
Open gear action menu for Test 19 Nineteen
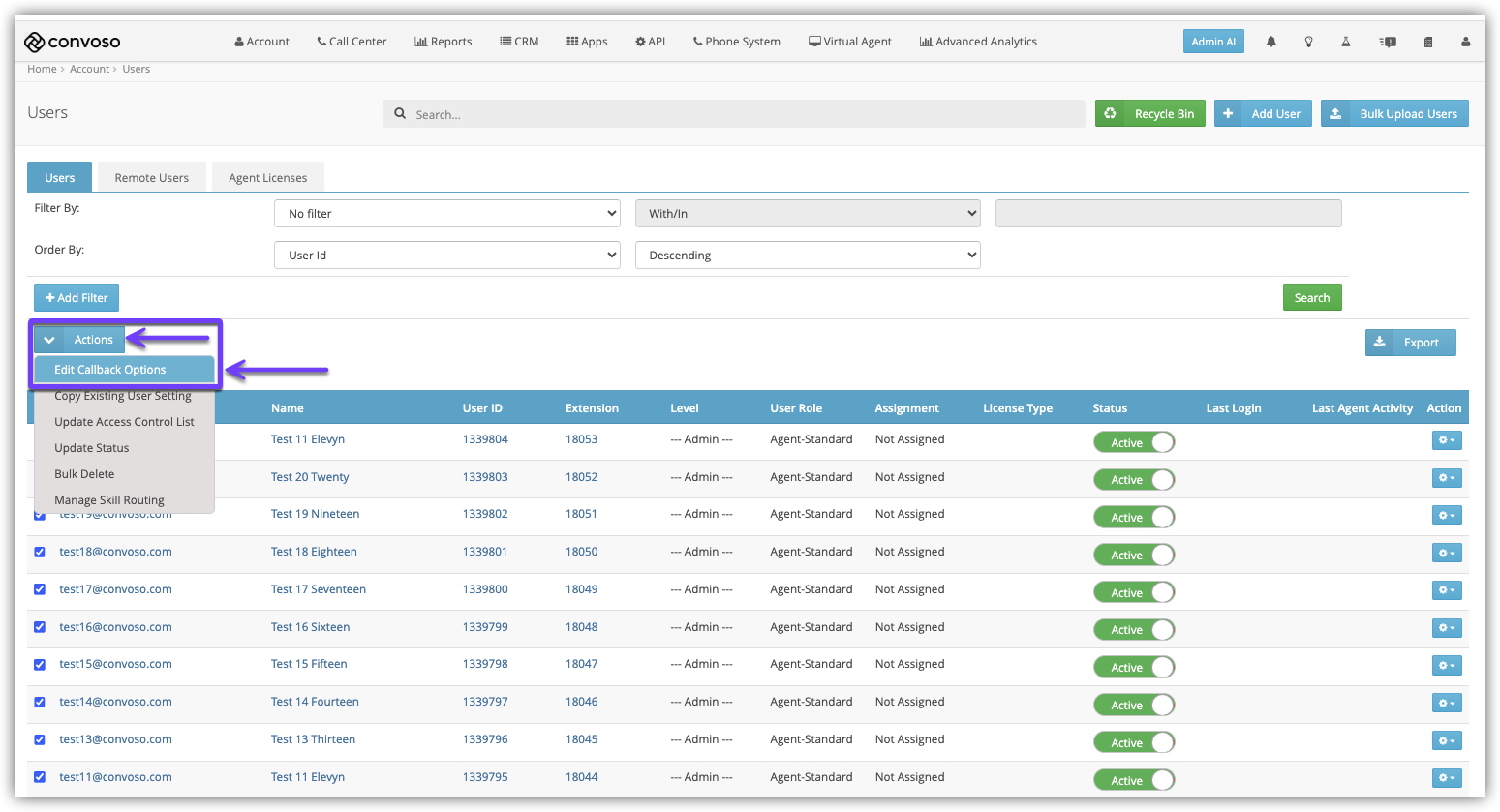pyautogui.click(x=1447, y=516)
